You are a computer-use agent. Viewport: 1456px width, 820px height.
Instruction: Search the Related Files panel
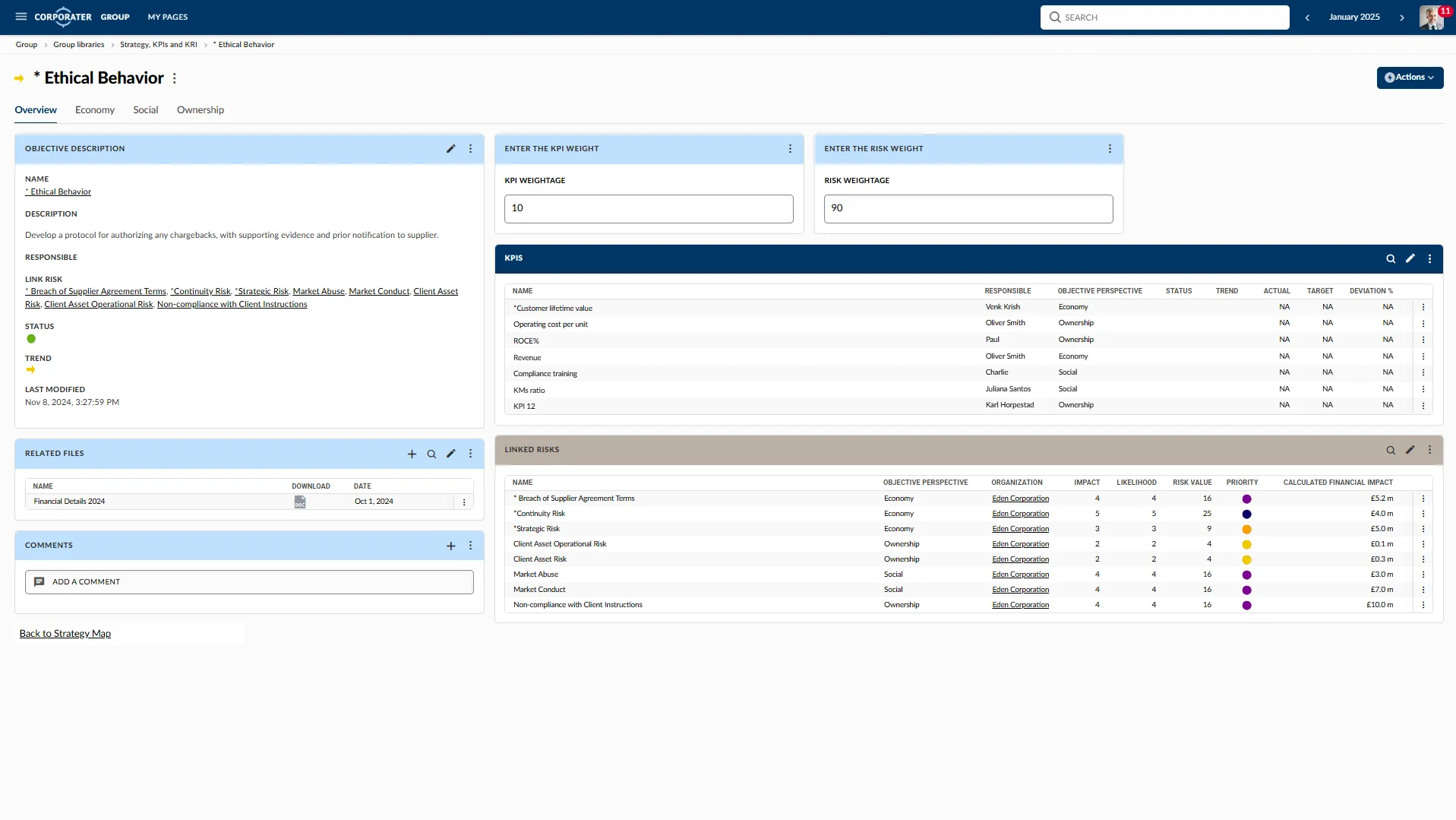tap(431, 454)
